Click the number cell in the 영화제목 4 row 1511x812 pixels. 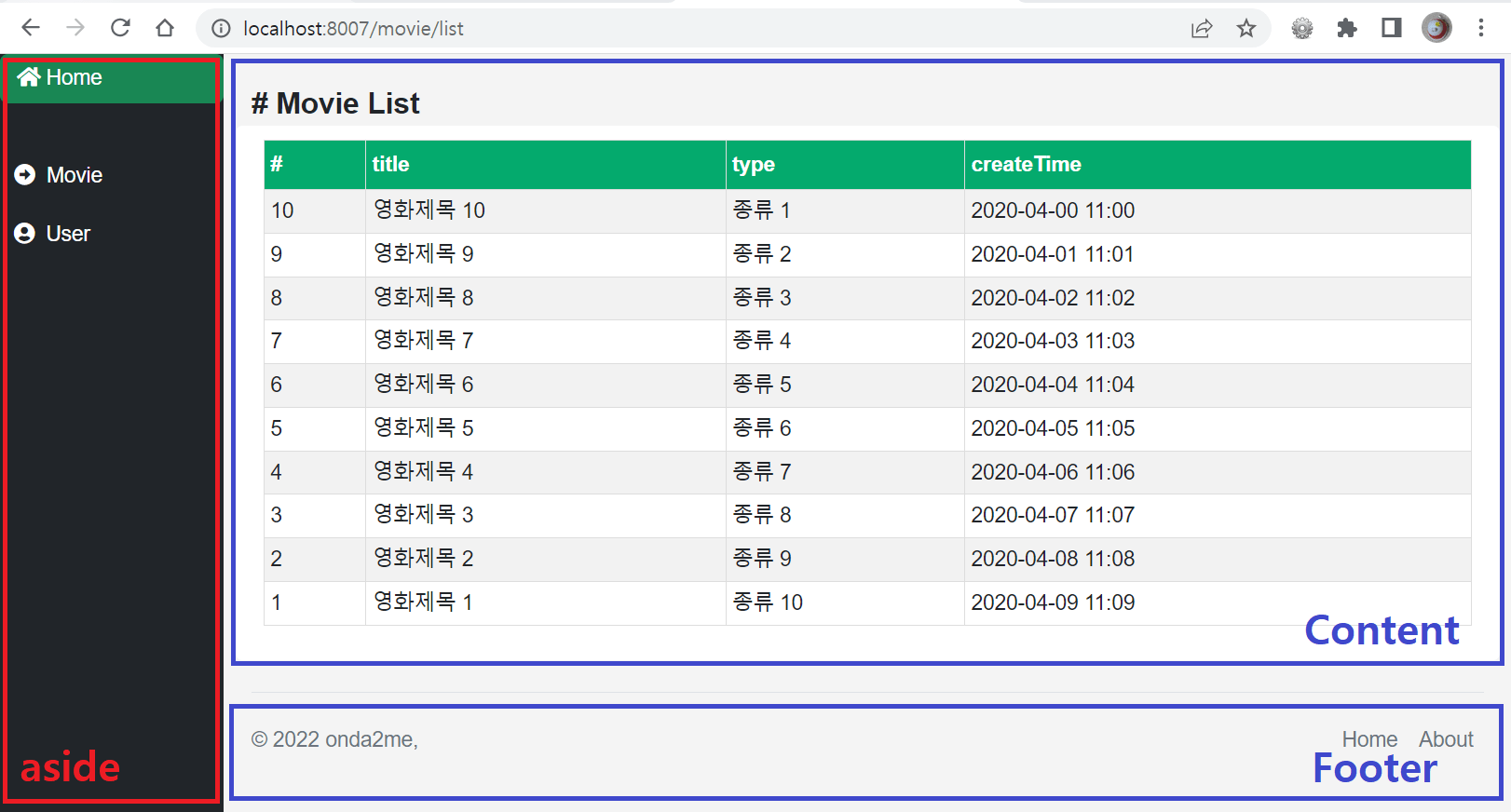pyautogui.click(x=315, y=472)
